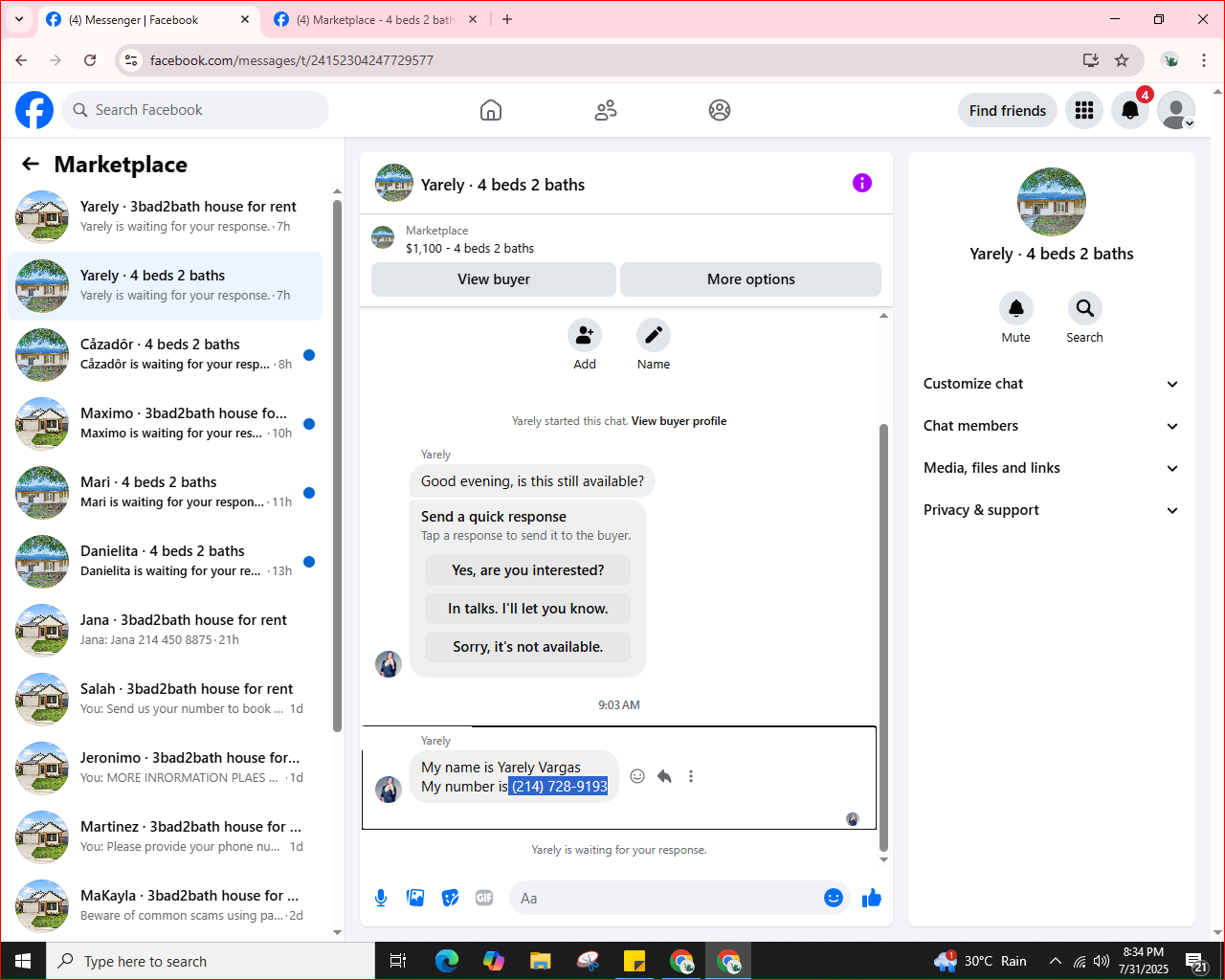Image resolution: width=1225 pixels, height=980 pixels.
Task: Click the Search Facebook field
Action: tap(195, 110)
